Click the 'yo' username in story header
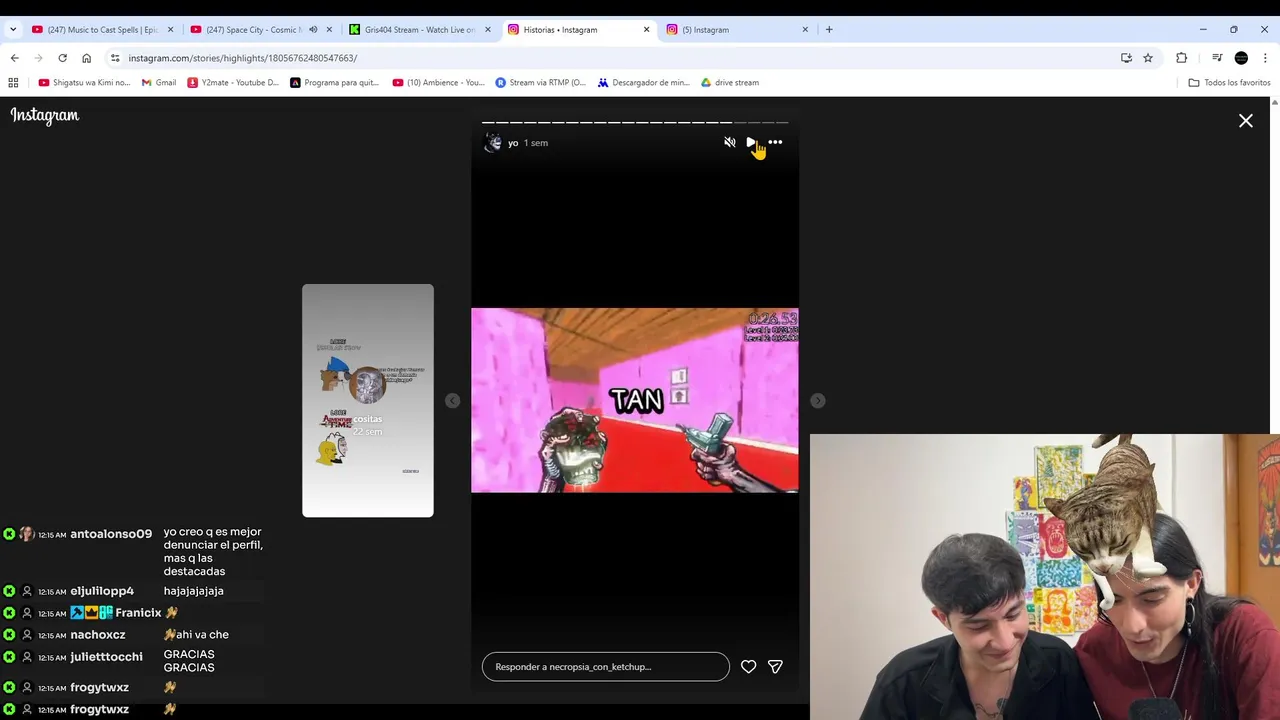 tap(513, 143)
